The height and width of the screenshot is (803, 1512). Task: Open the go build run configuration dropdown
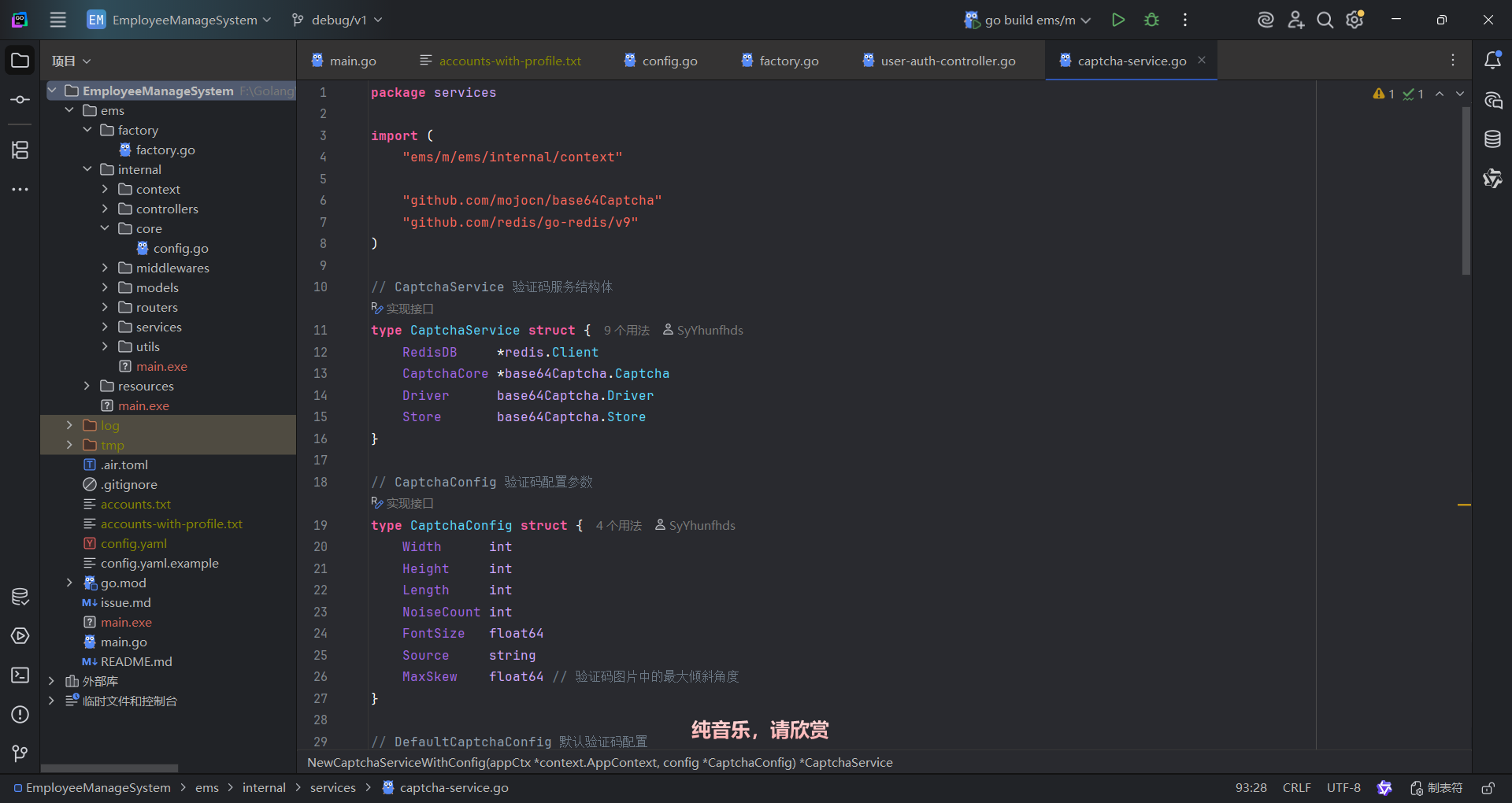(1028, 20)
